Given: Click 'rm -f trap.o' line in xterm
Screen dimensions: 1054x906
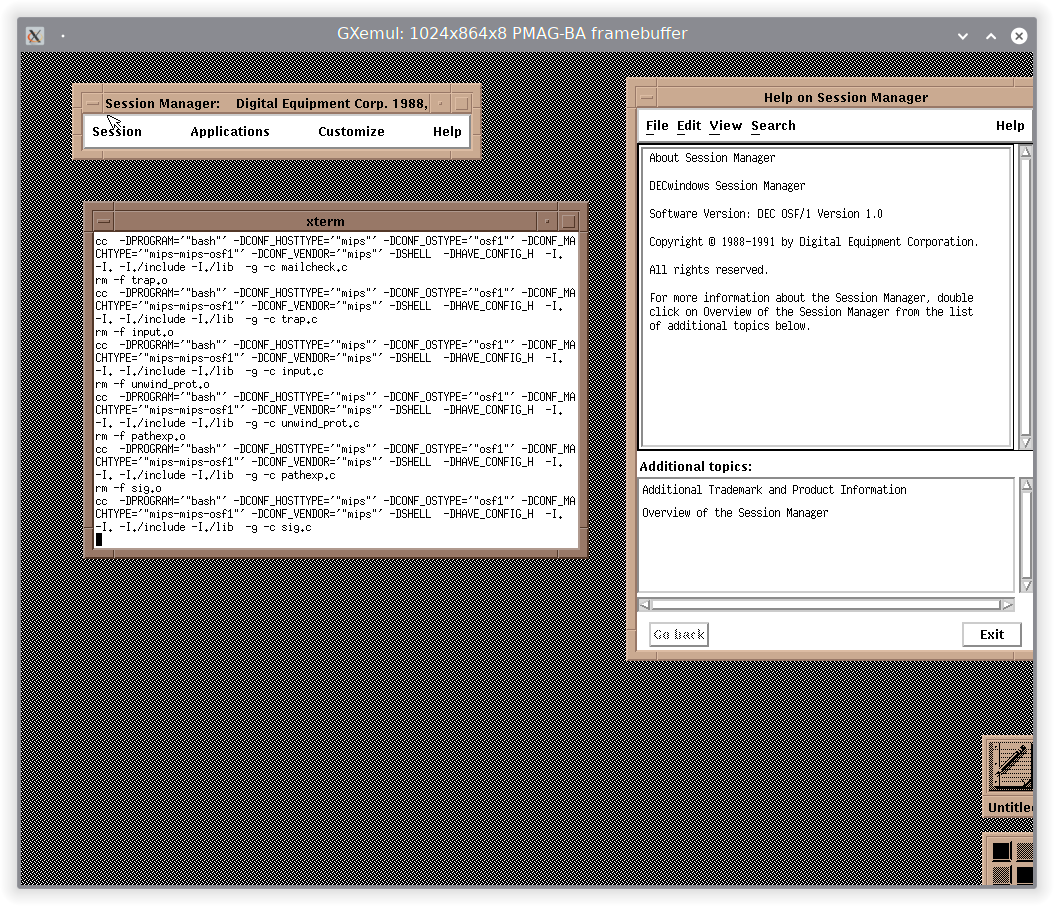Looking at the screenshot, I should (131, 280).
